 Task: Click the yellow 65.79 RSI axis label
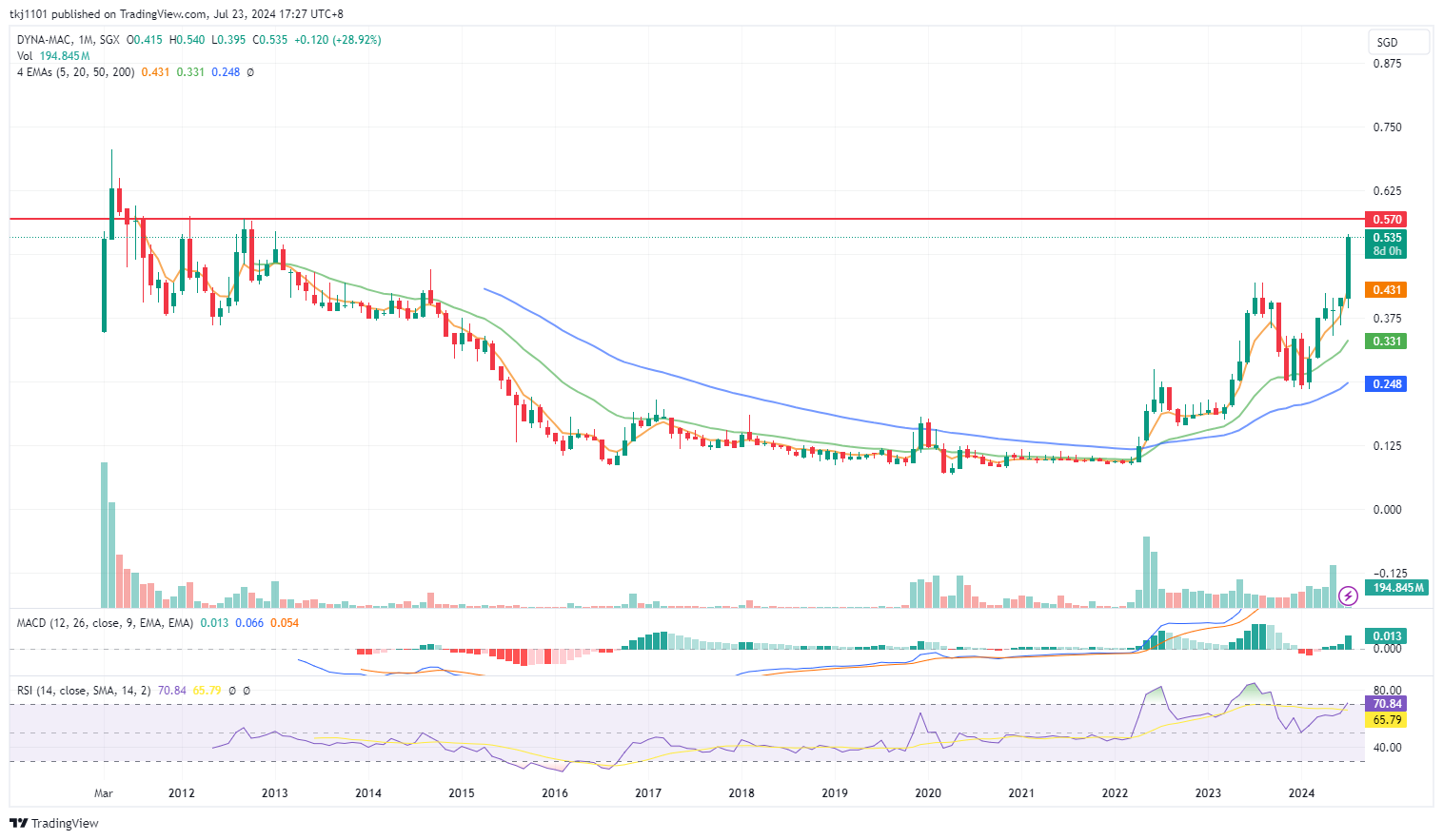[1385, 720]
